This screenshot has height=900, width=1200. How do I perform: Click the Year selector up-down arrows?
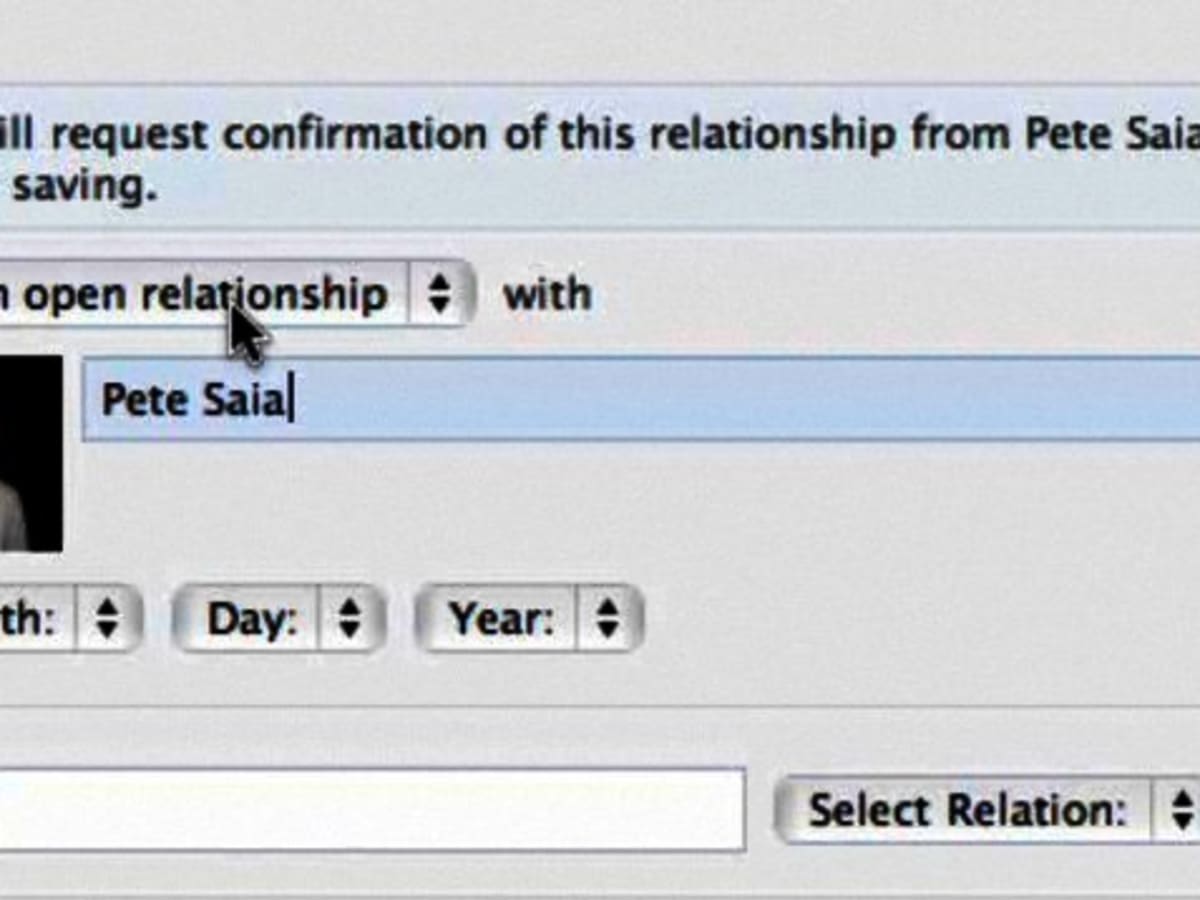[608, 620]
